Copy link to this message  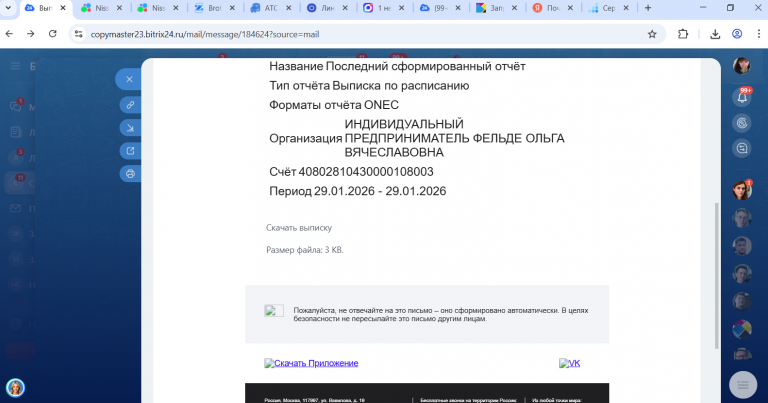click(x=130, y=105)
